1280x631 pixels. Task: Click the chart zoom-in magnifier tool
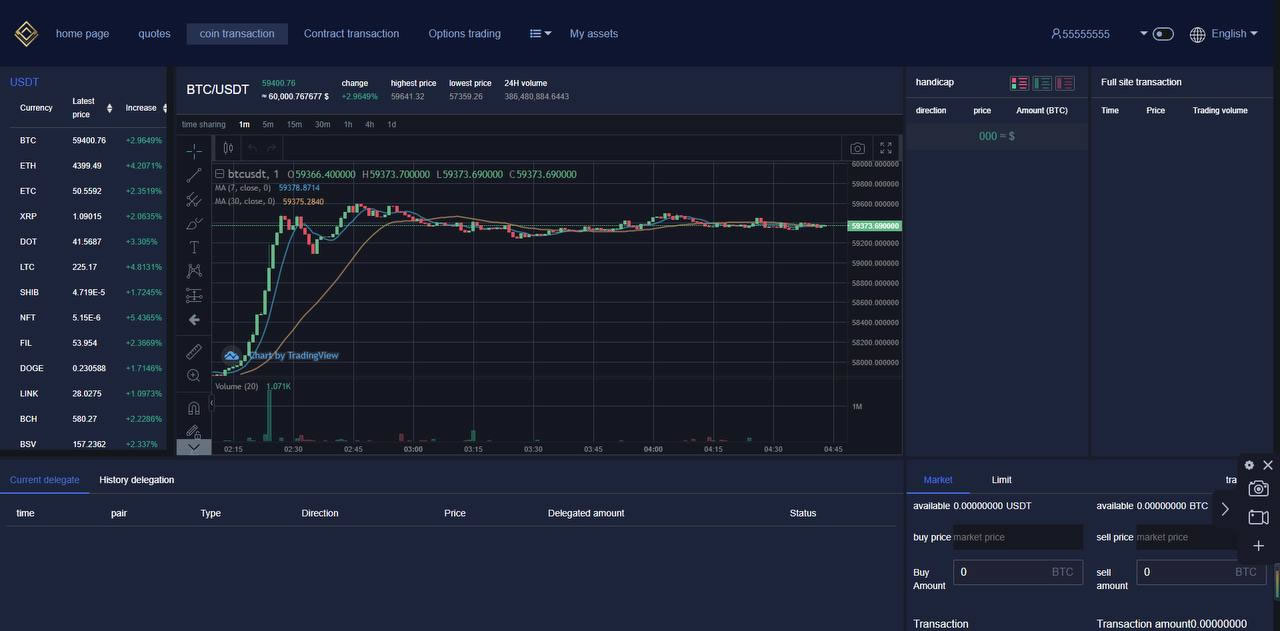[194, 376]
